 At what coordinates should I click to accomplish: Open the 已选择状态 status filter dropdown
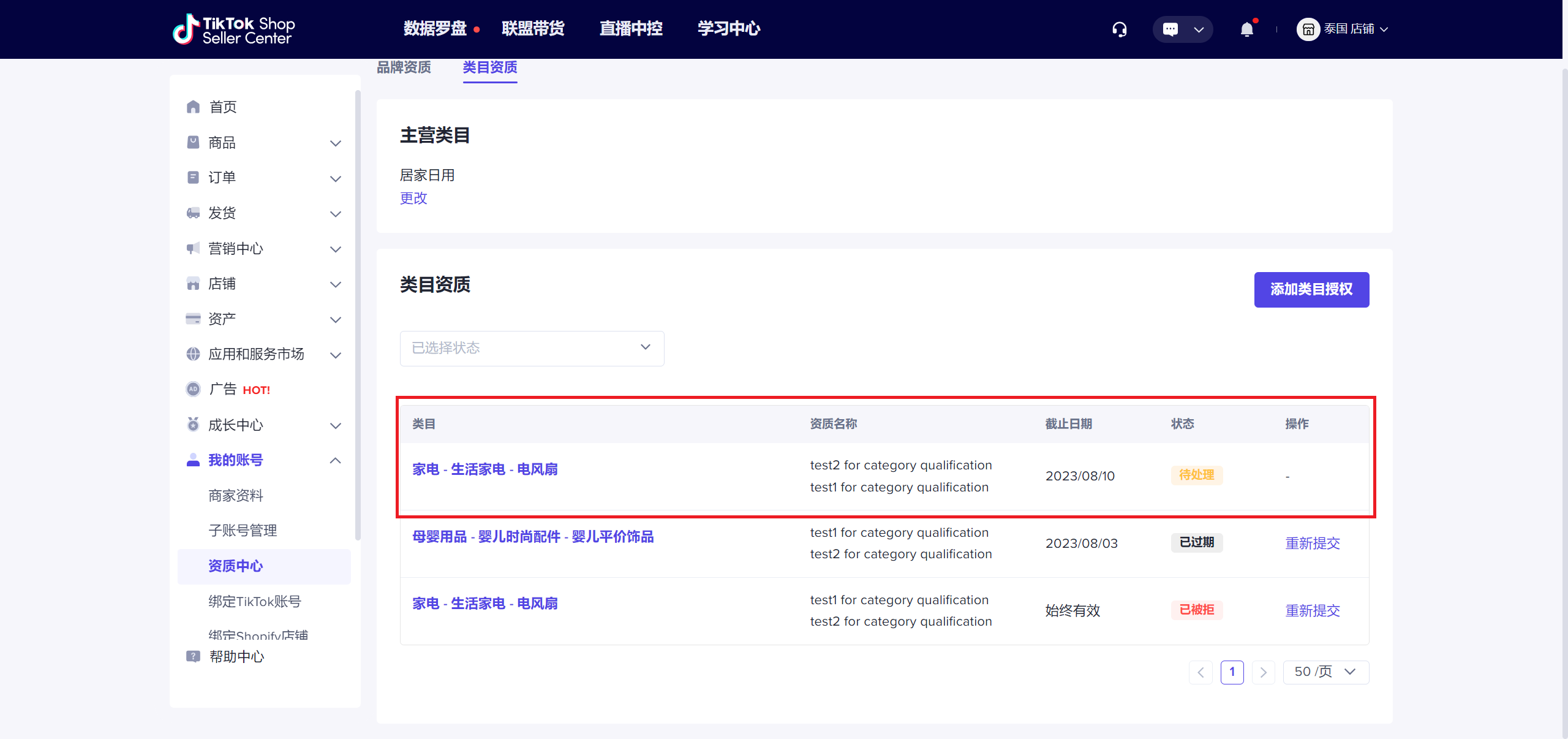[x=532, y=348]
